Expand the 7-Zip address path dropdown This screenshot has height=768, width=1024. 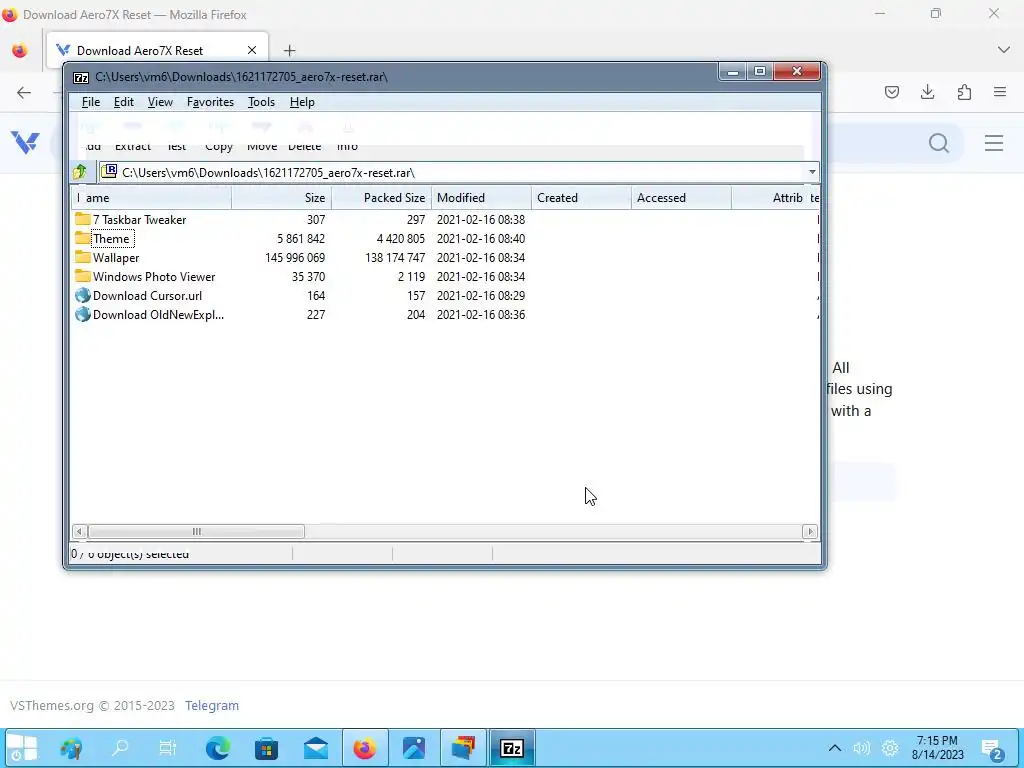coord(812,172)
